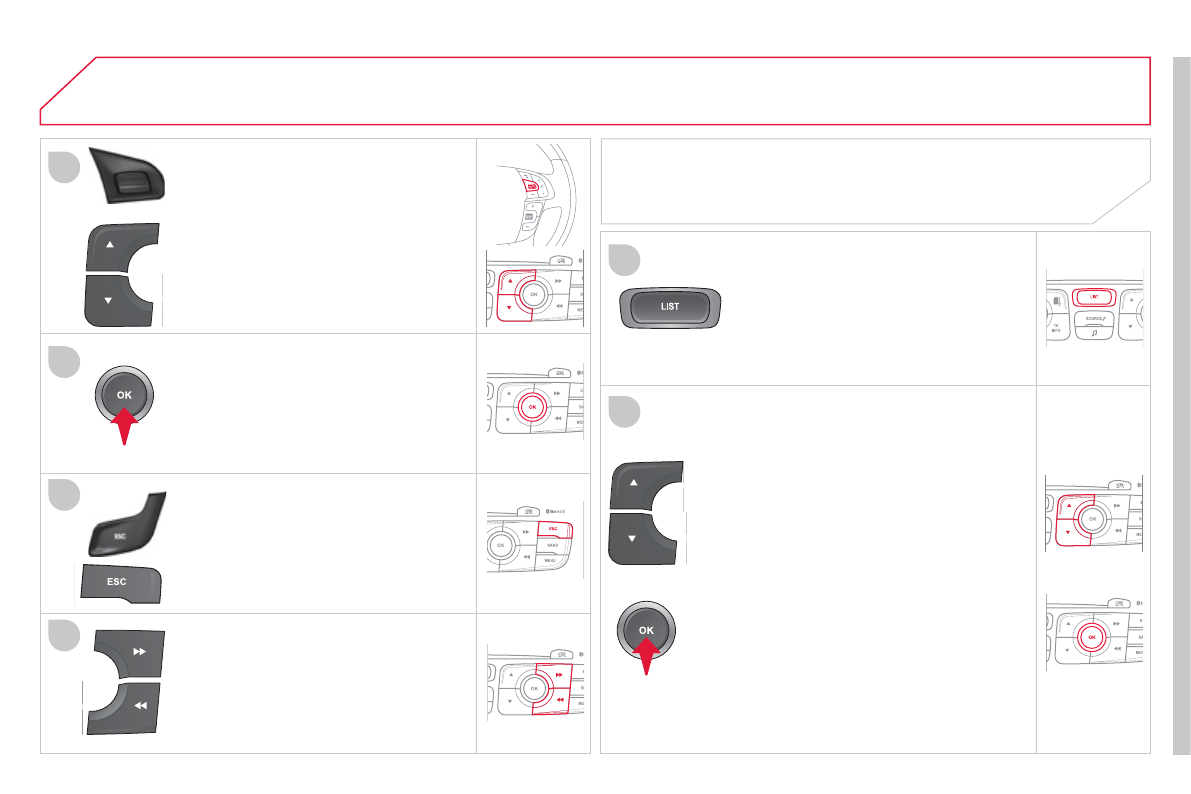
Task: Click the down arrow key above the first OK knob
Action: (118, 299)
